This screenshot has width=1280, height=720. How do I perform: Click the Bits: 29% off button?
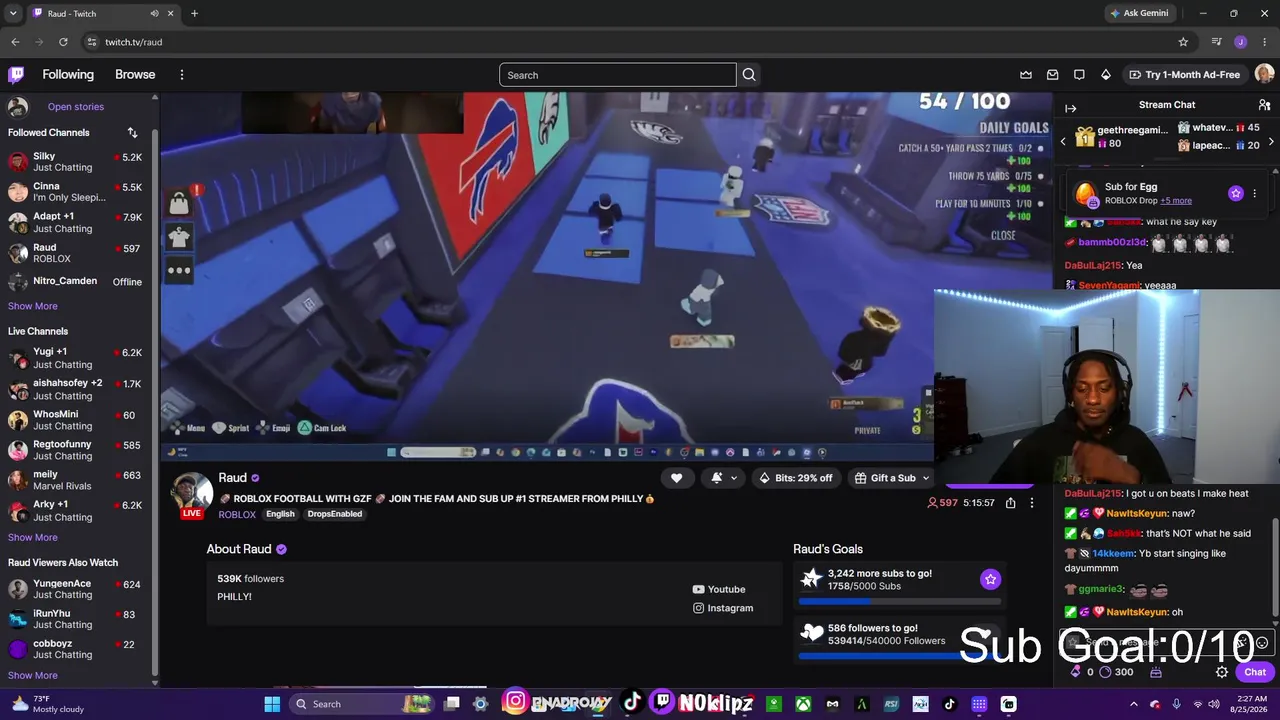796,478
